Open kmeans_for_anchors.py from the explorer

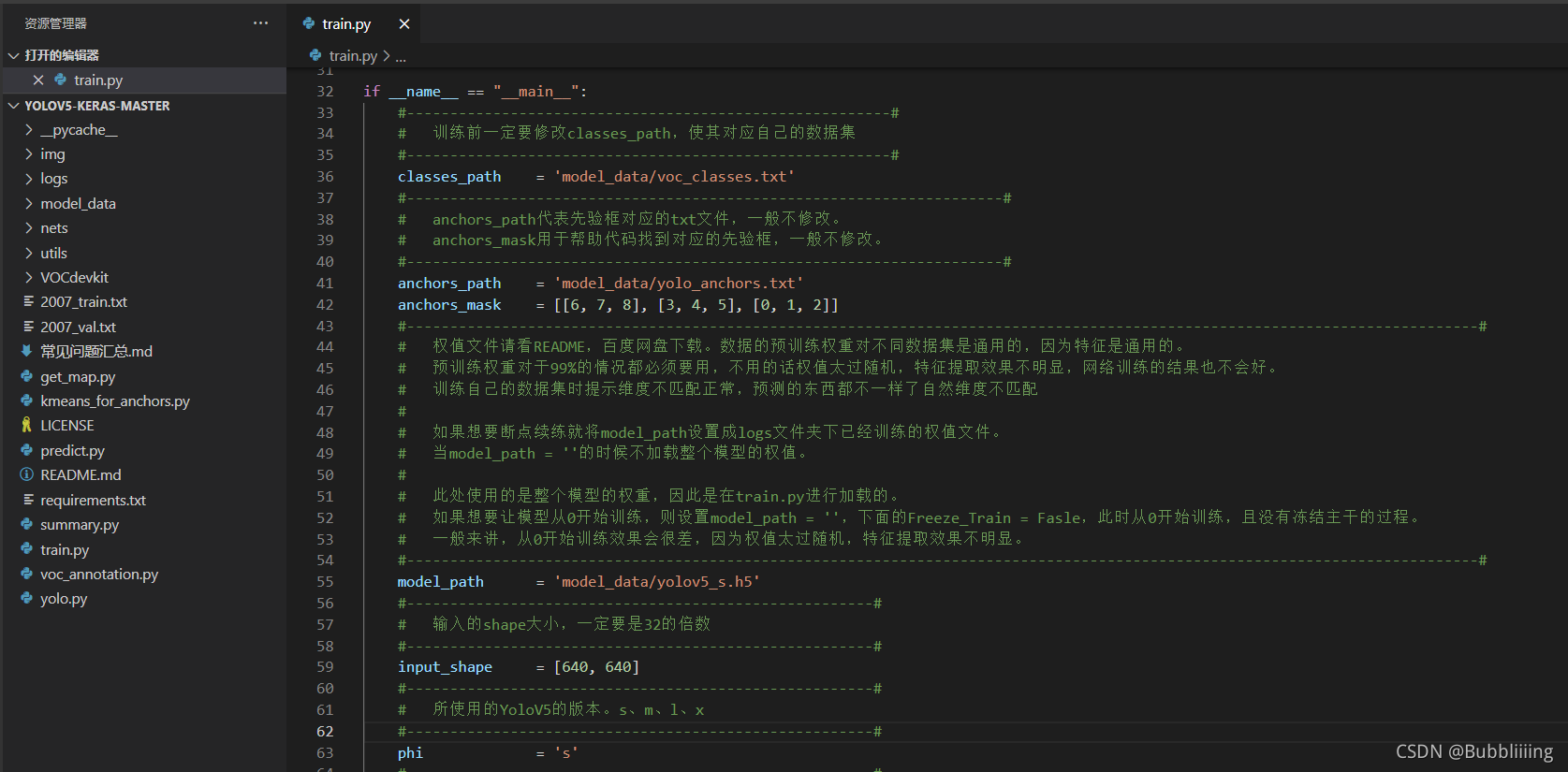(115, 401)
